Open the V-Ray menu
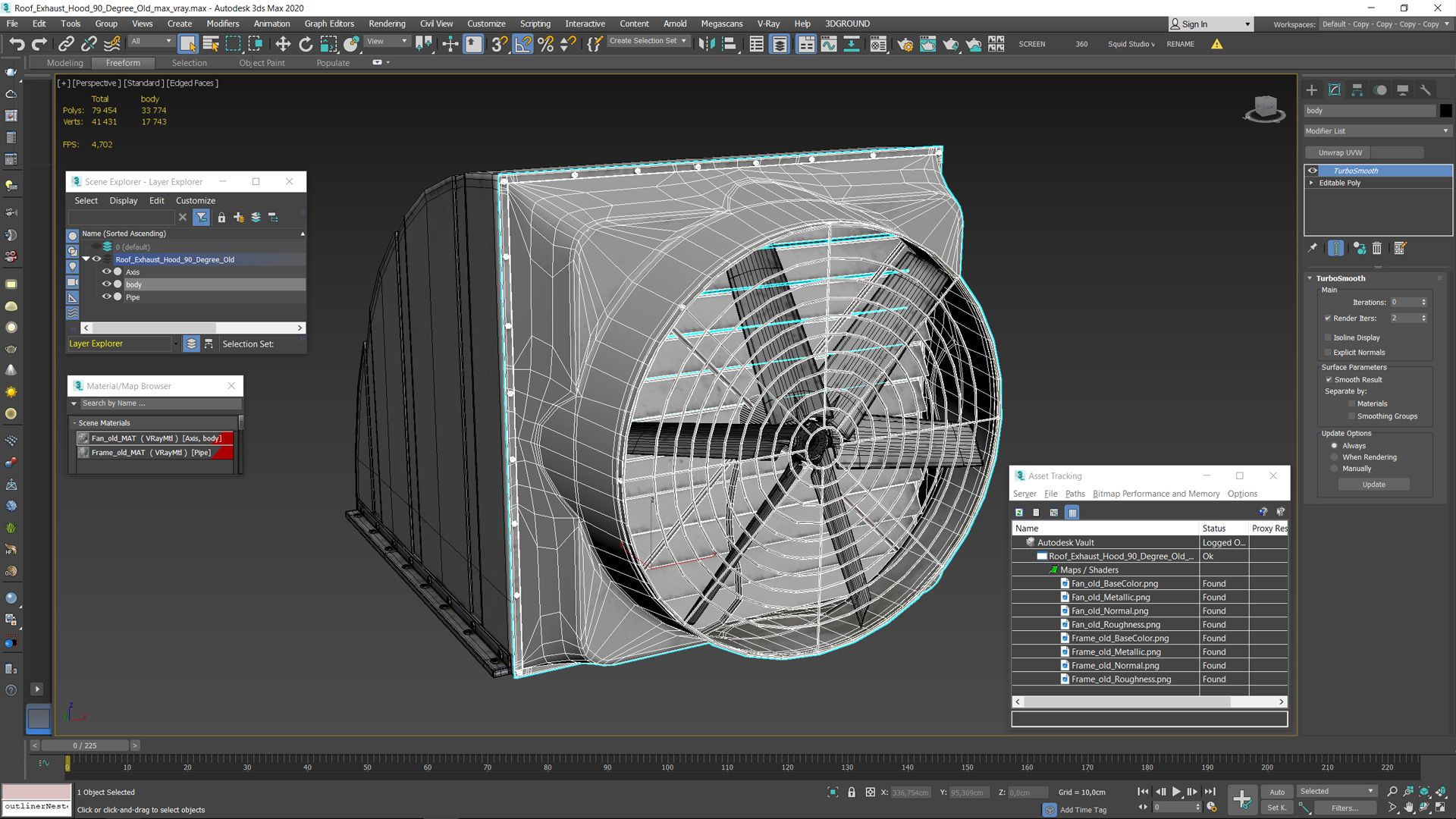This screenshot has height=819, width=1456. pos(768,24)
